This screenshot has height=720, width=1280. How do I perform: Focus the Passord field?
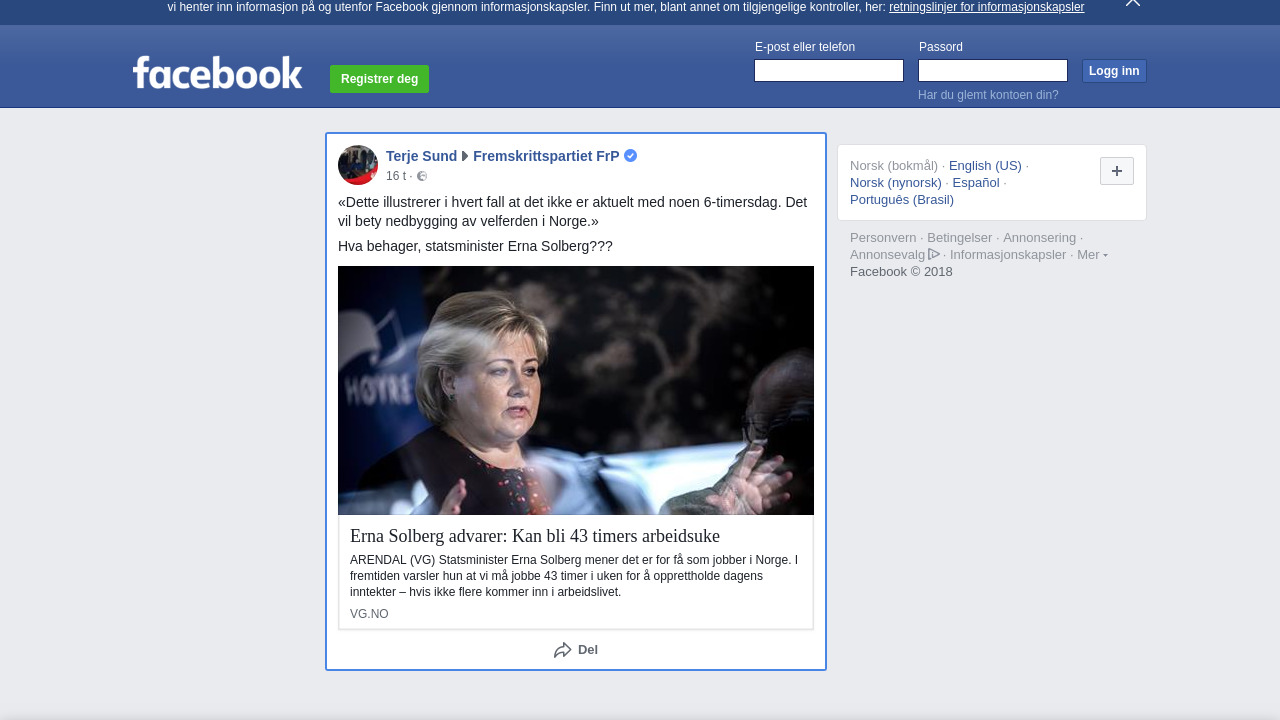993,71
